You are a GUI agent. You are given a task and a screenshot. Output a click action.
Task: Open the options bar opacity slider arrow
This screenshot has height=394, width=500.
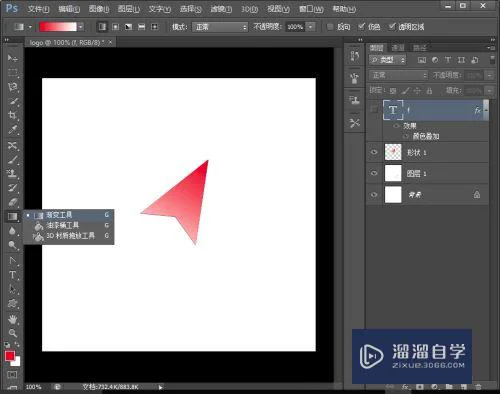311,27
